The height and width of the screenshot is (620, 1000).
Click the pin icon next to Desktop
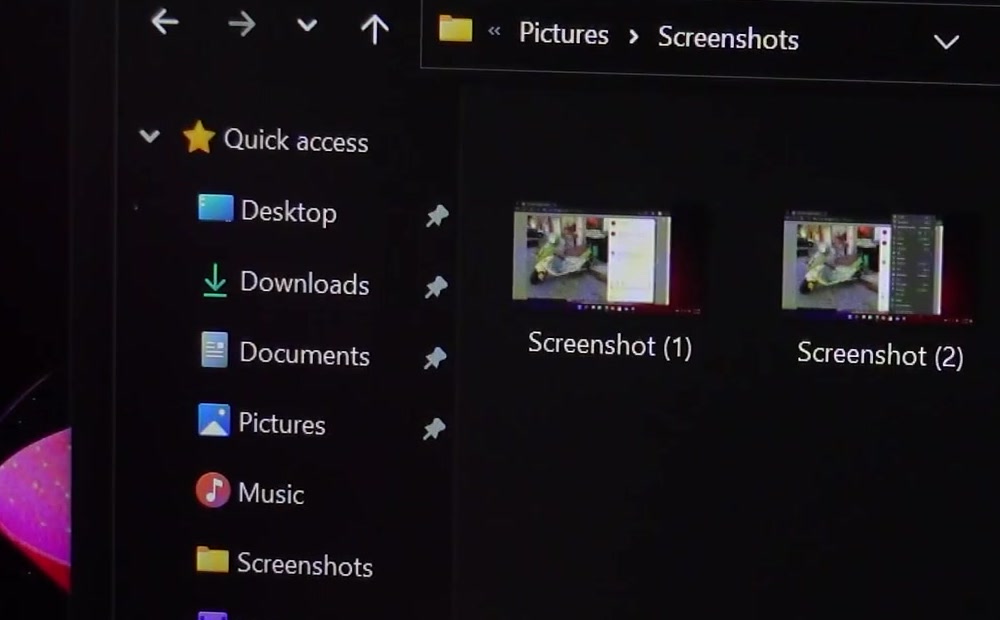click(x=438, y=216)
